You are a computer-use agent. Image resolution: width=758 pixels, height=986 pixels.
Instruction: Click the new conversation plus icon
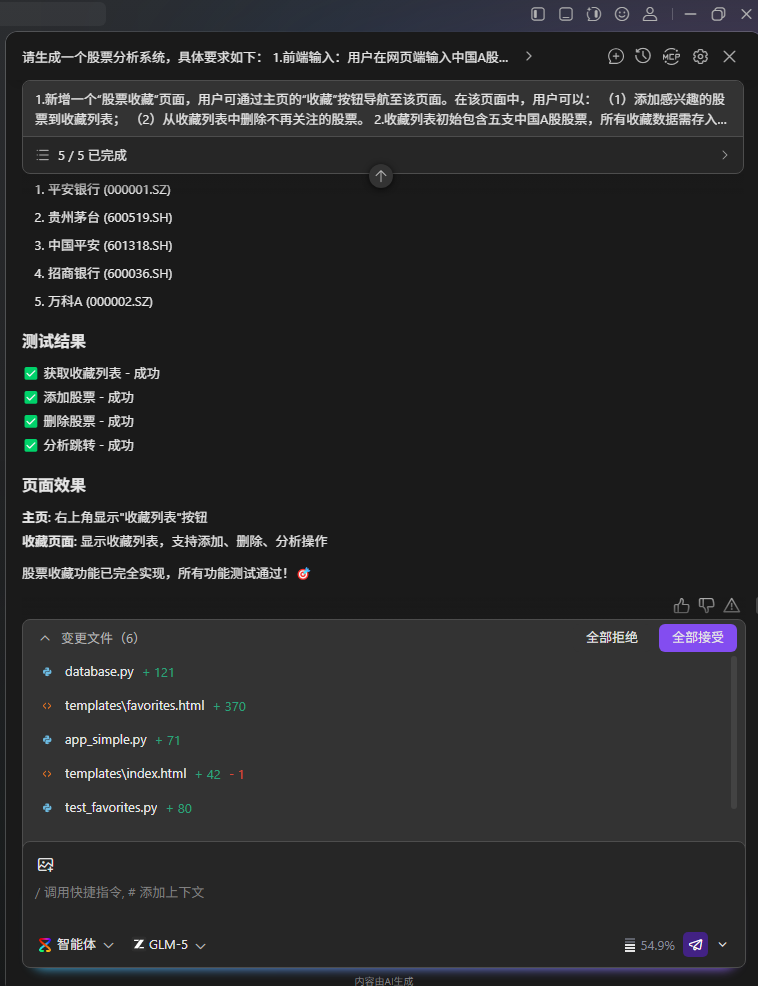616,57
